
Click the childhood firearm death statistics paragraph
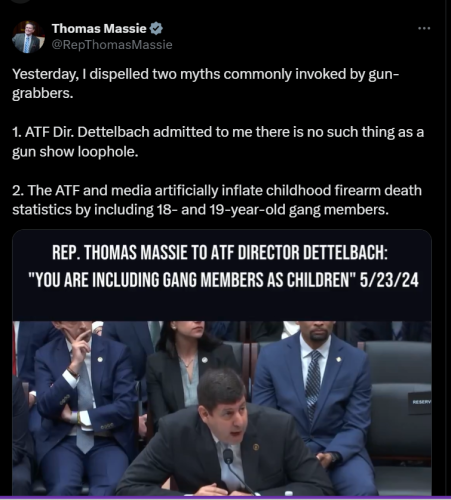point(217,200)
